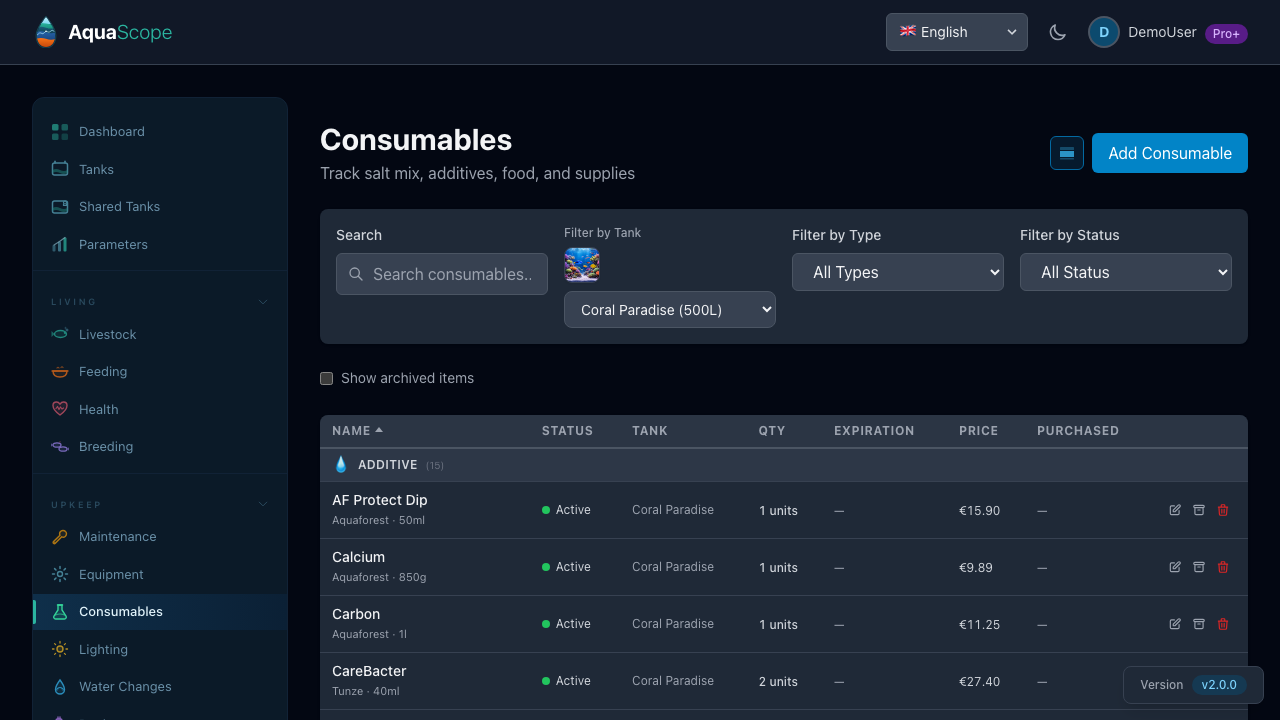Image resolution: width=1280 pixels, height=720 pixels.
Task: Archive Carbon via its archive box icon
Action: (x=1199, y=624)
